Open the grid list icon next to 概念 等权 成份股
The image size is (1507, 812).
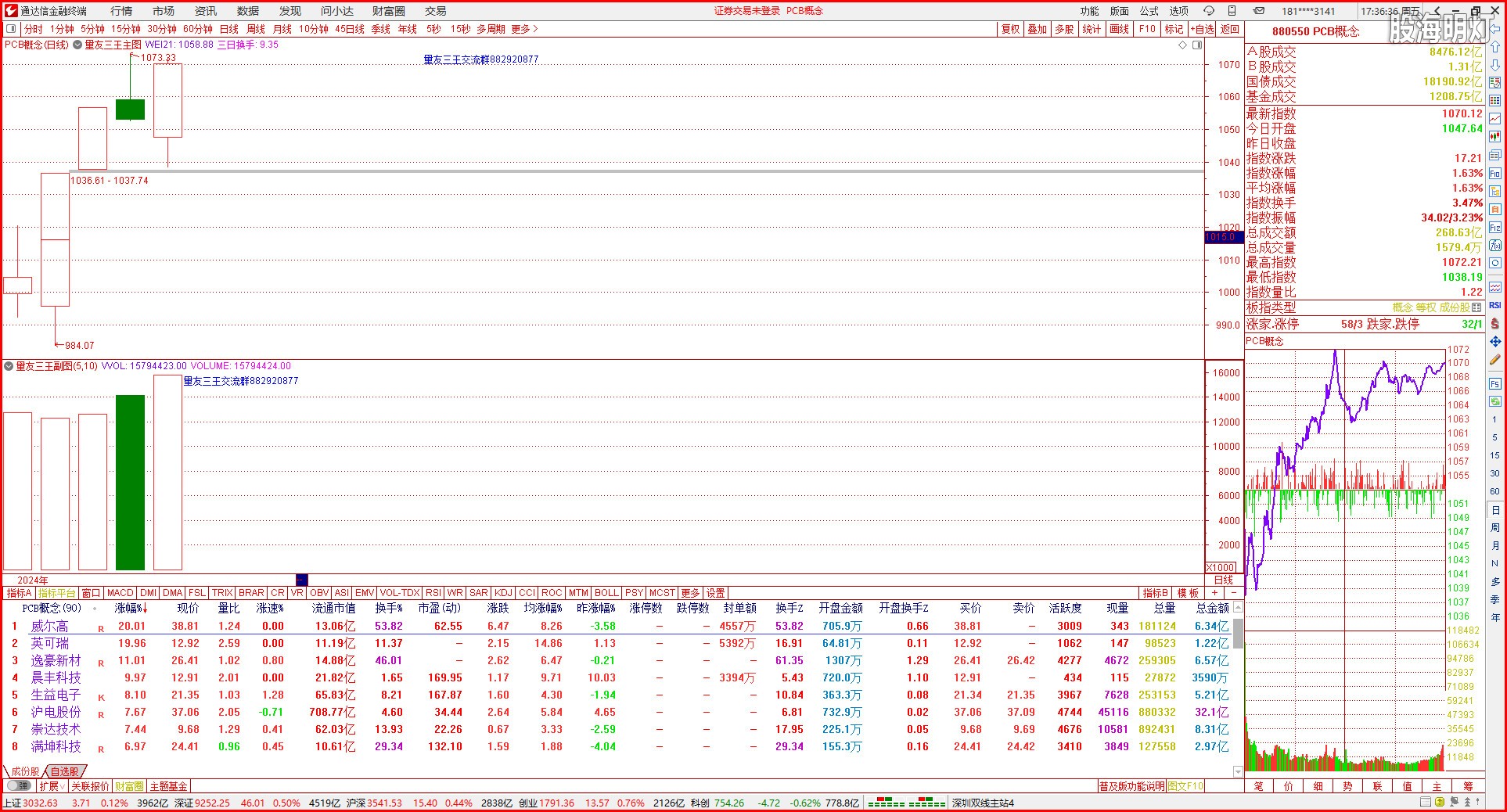coord(1476,307)
